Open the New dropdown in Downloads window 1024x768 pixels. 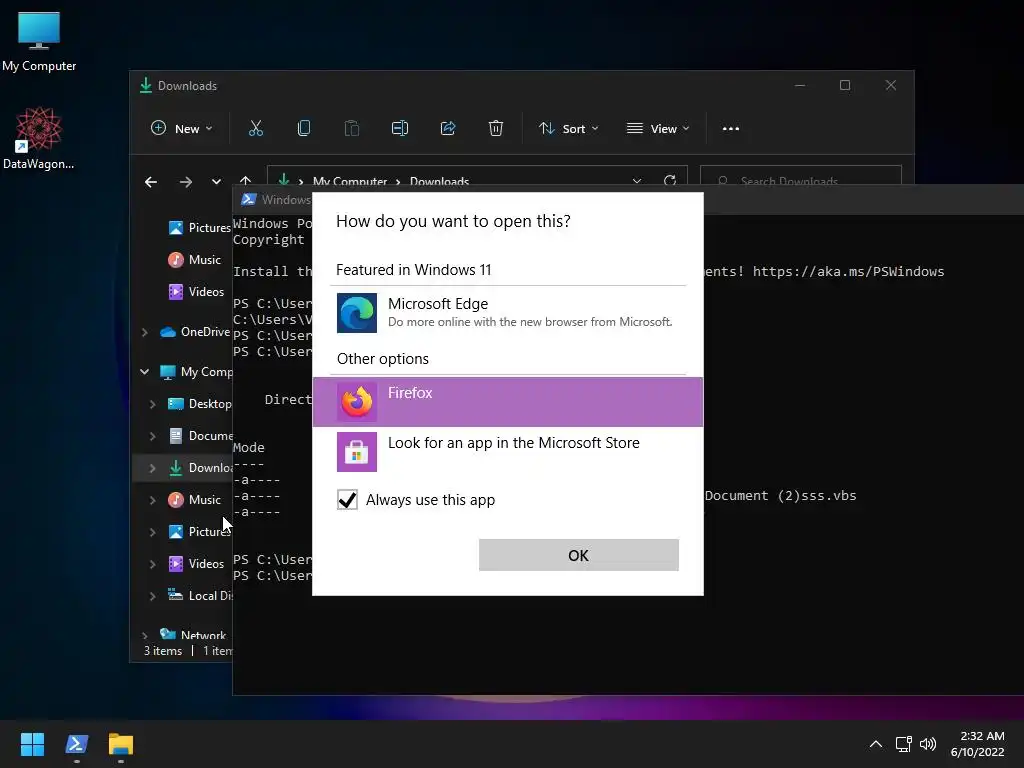(x=182, y=129)
